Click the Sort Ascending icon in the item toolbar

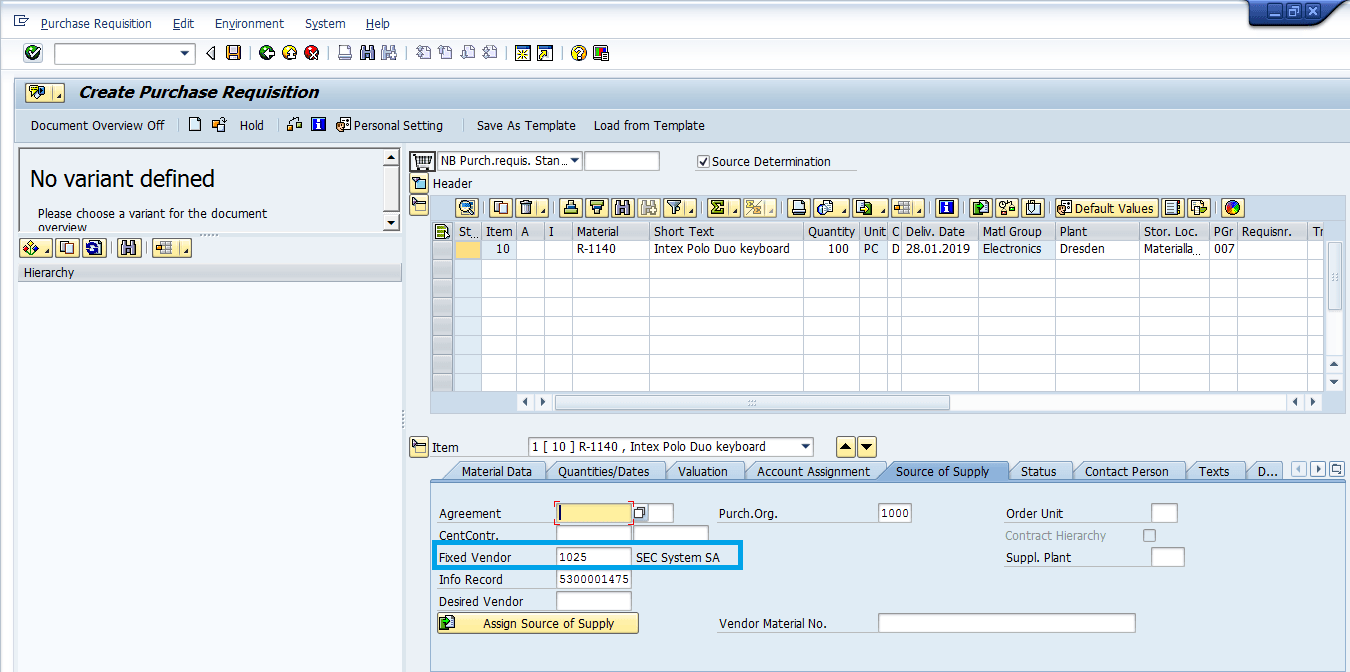(x=571, y=208)
